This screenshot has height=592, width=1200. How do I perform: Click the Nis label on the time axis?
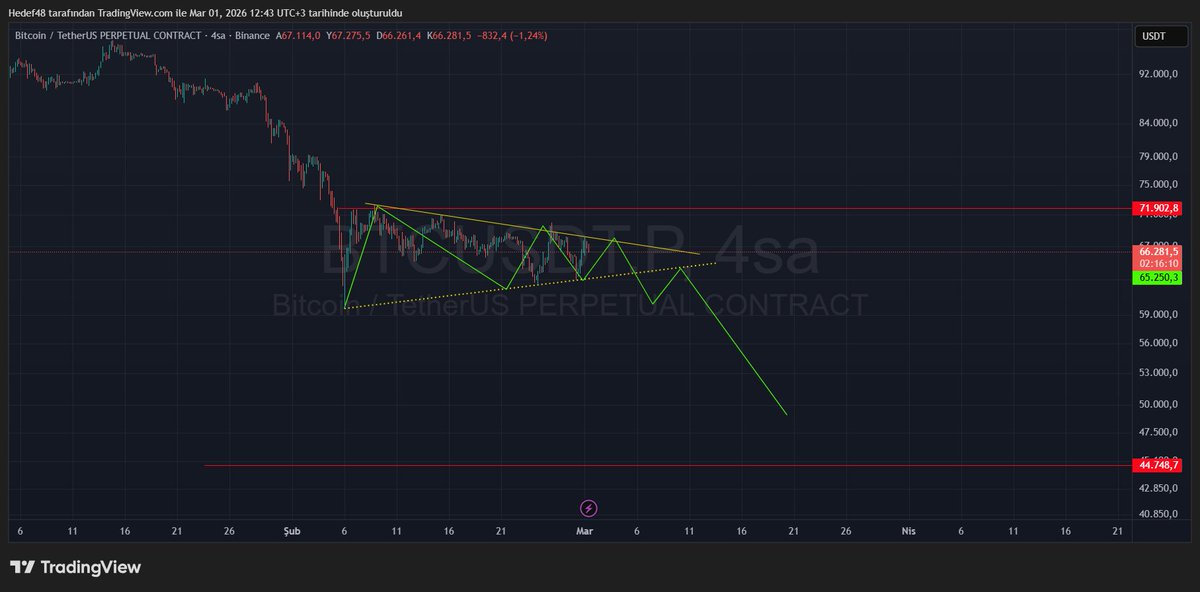[x=908, y=531]
